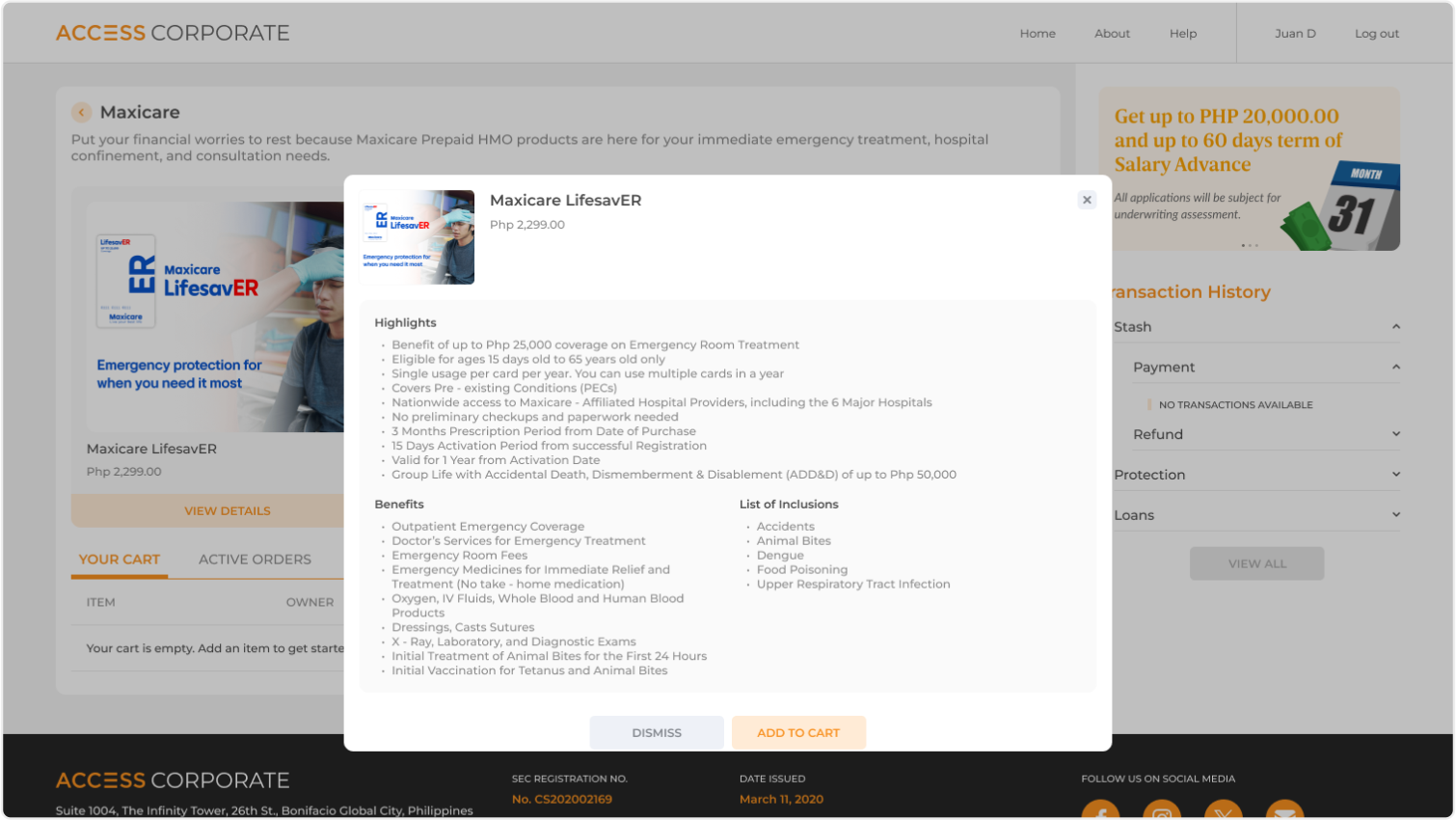Click the 'Accidents' inclusion item
The image size is (1456, 820).
tap(786, 527)
